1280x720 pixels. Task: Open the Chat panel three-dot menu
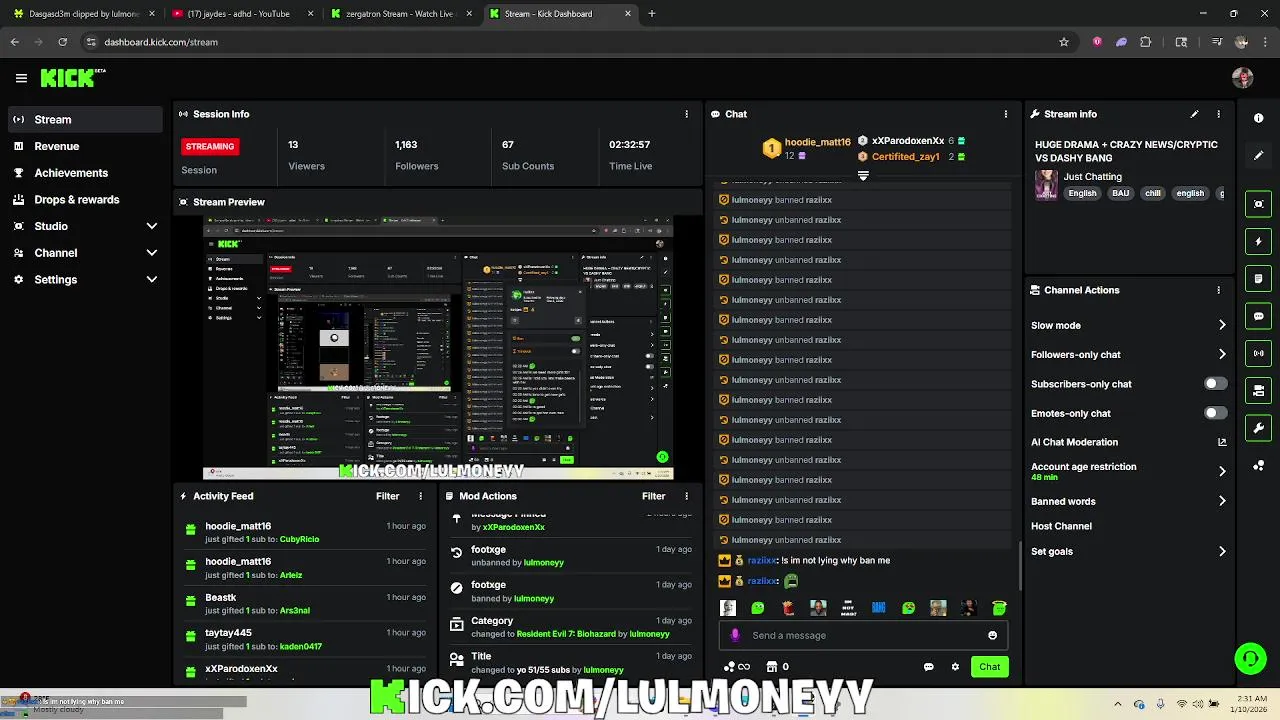[1006, 114]
